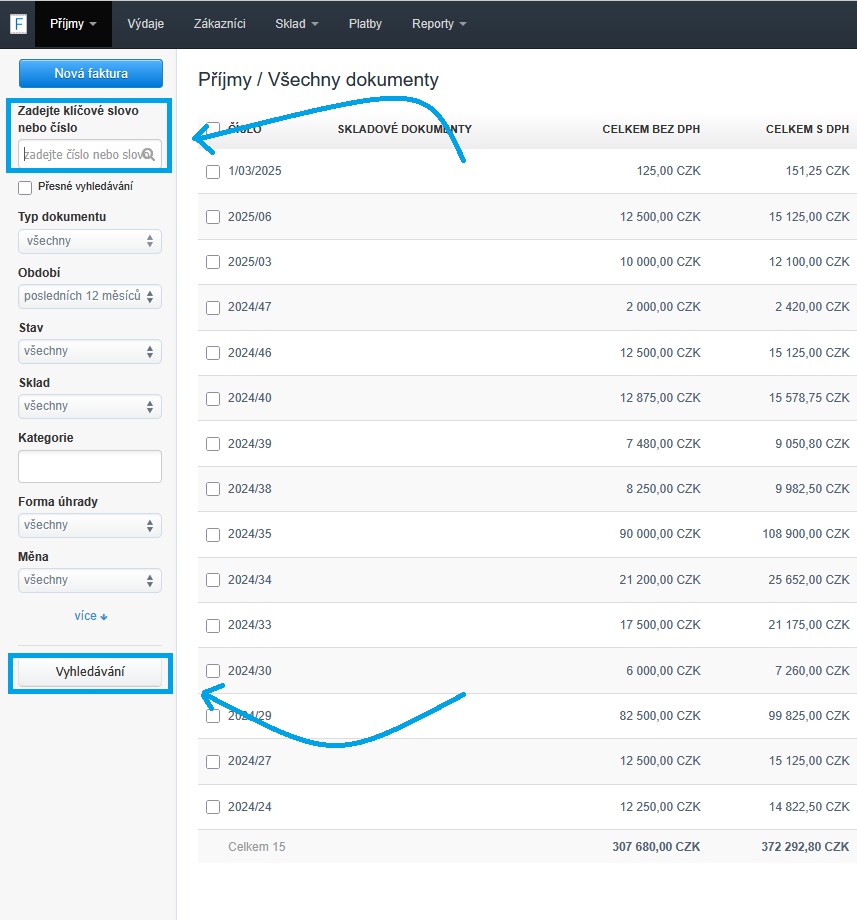Expand the Sklad menu

(297, 24)
